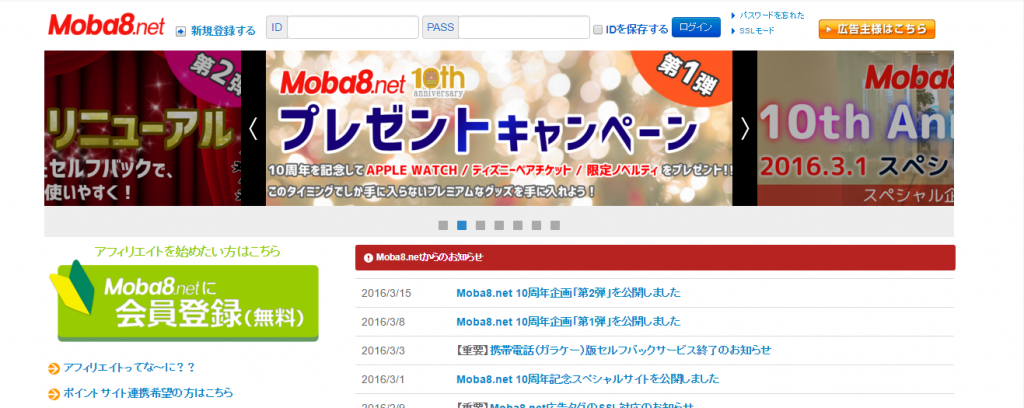This screenshot has width=1024, height=408.
Task: Open the プレゼントキャンペーン center banner
Action: [x=499, y=128]
